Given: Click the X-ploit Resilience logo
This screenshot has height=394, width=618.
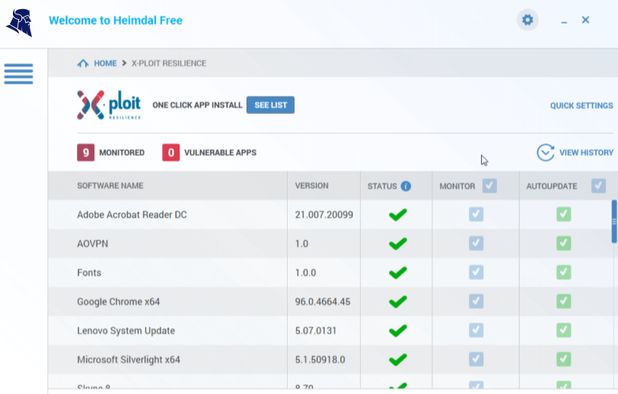Looking at the screenshot, I should click(109, 105).
